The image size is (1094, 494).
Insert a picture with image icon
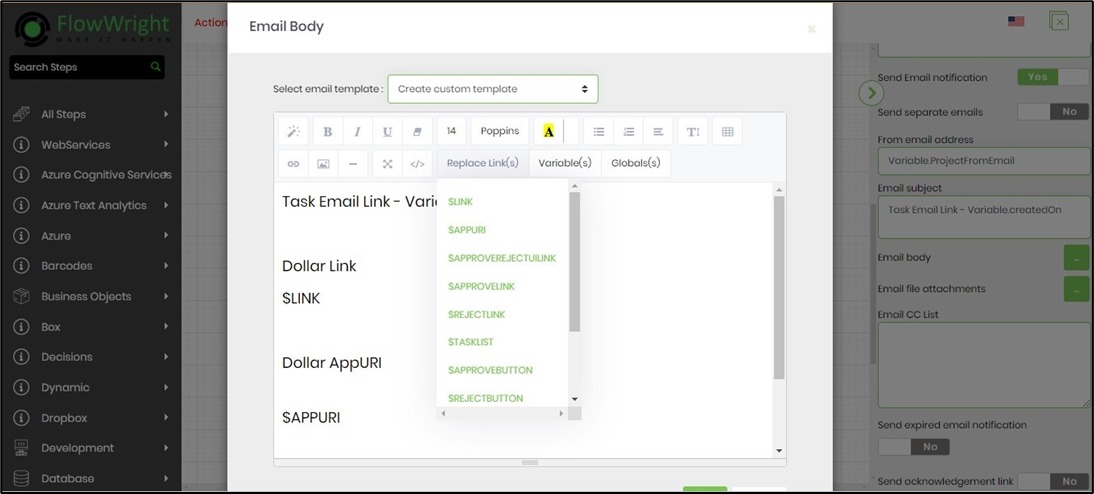323,164
